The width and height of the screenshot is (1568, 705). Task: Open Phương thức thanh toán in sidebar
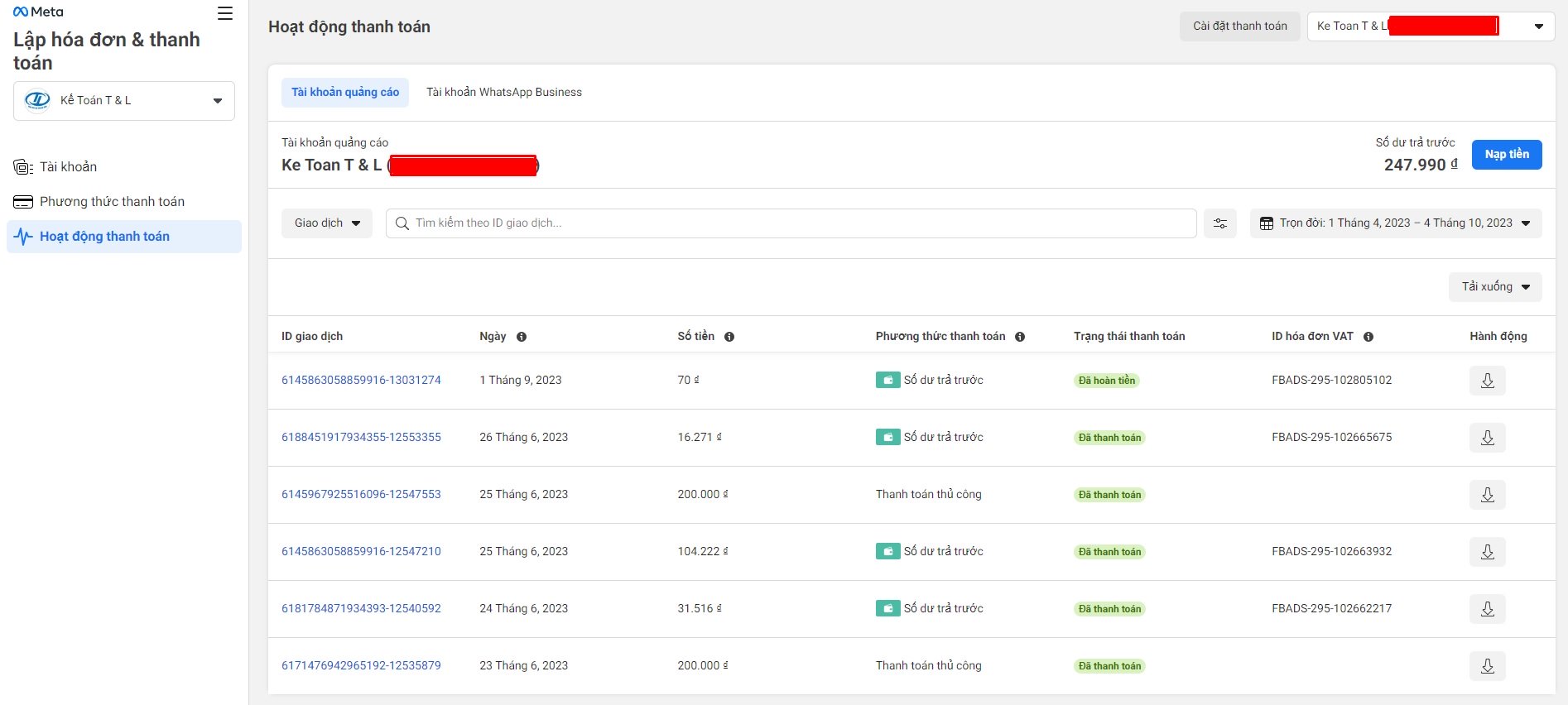124,202
